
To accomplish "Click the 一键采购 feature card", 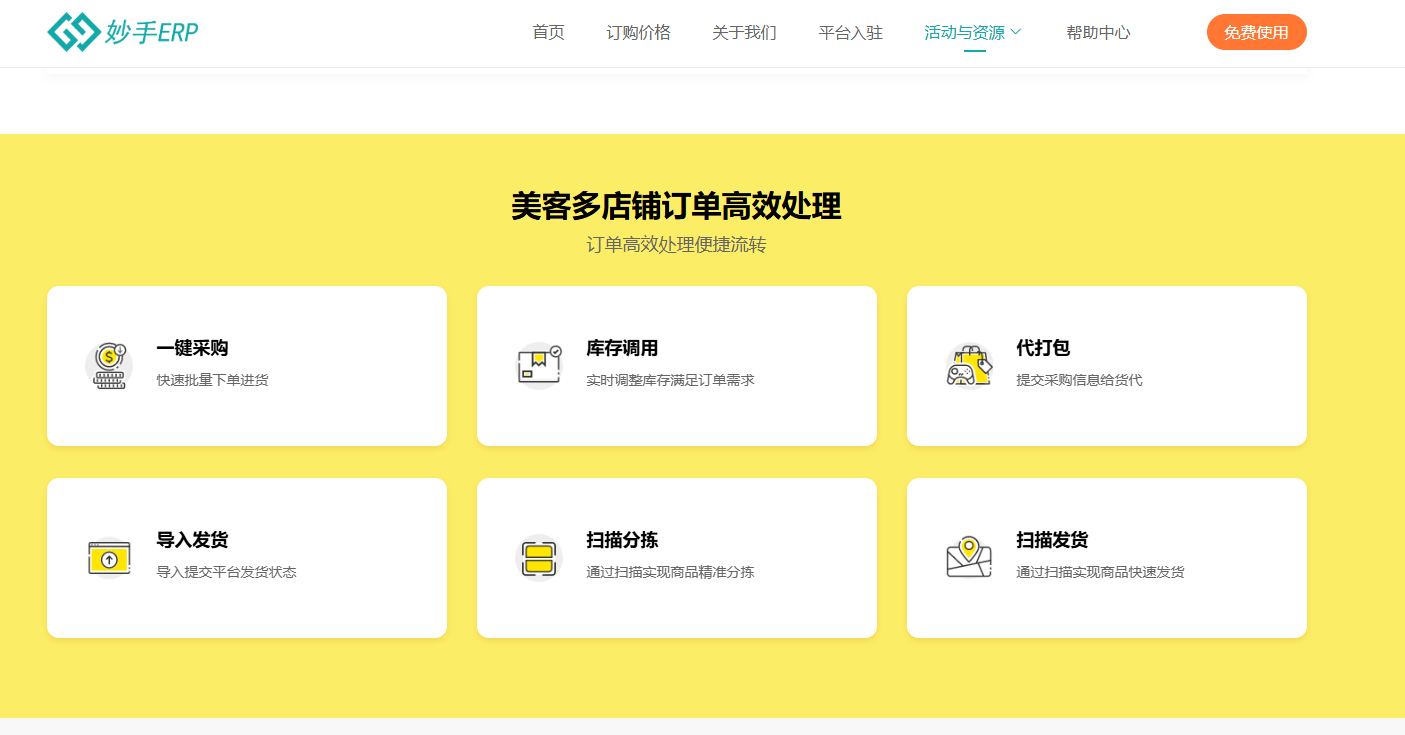I will pos(247,364).
